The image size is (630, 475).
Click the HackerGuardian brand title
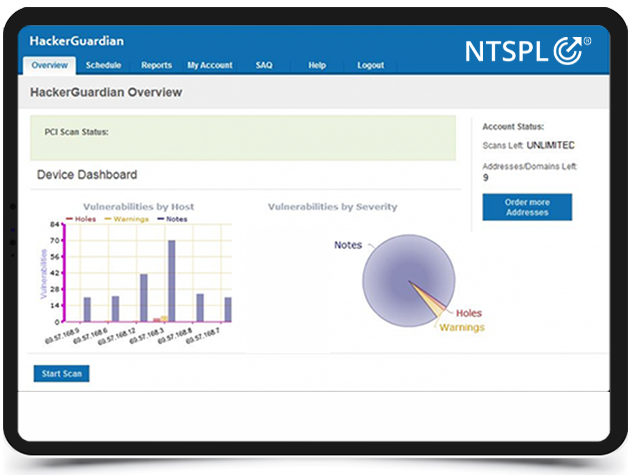[x=77, y=41]
